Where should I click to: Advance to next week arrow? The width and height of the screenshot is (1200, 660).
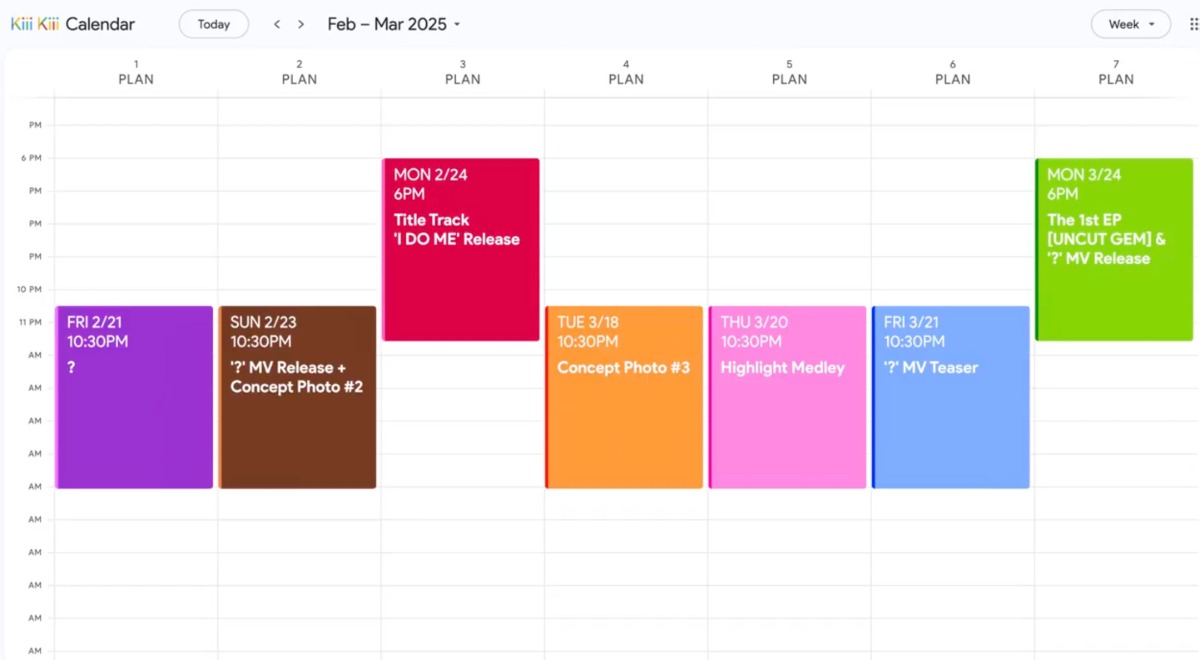(x=301, y=24)
